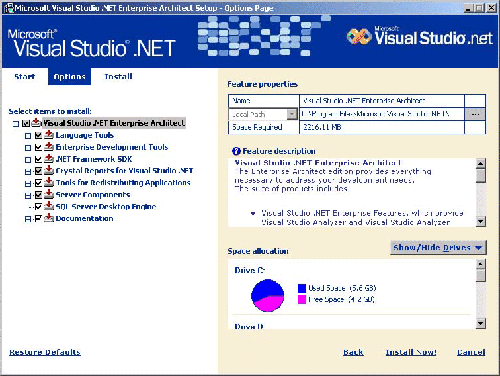Click the blue Used Space color swatch
The height and width of the screenshot is (376, 500).
[302, 288]
